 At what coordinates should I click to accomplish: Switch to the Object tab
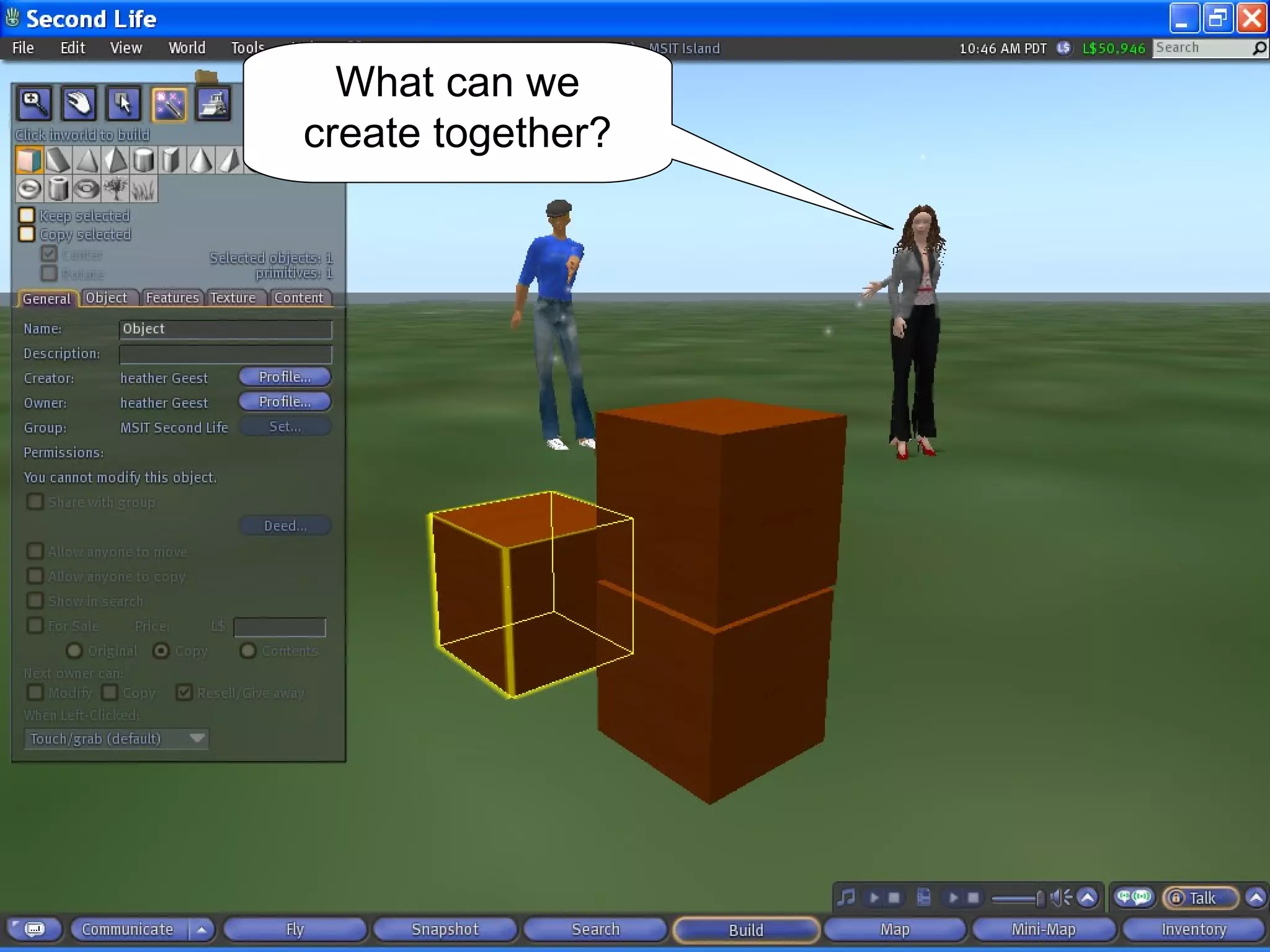point(107,298)
